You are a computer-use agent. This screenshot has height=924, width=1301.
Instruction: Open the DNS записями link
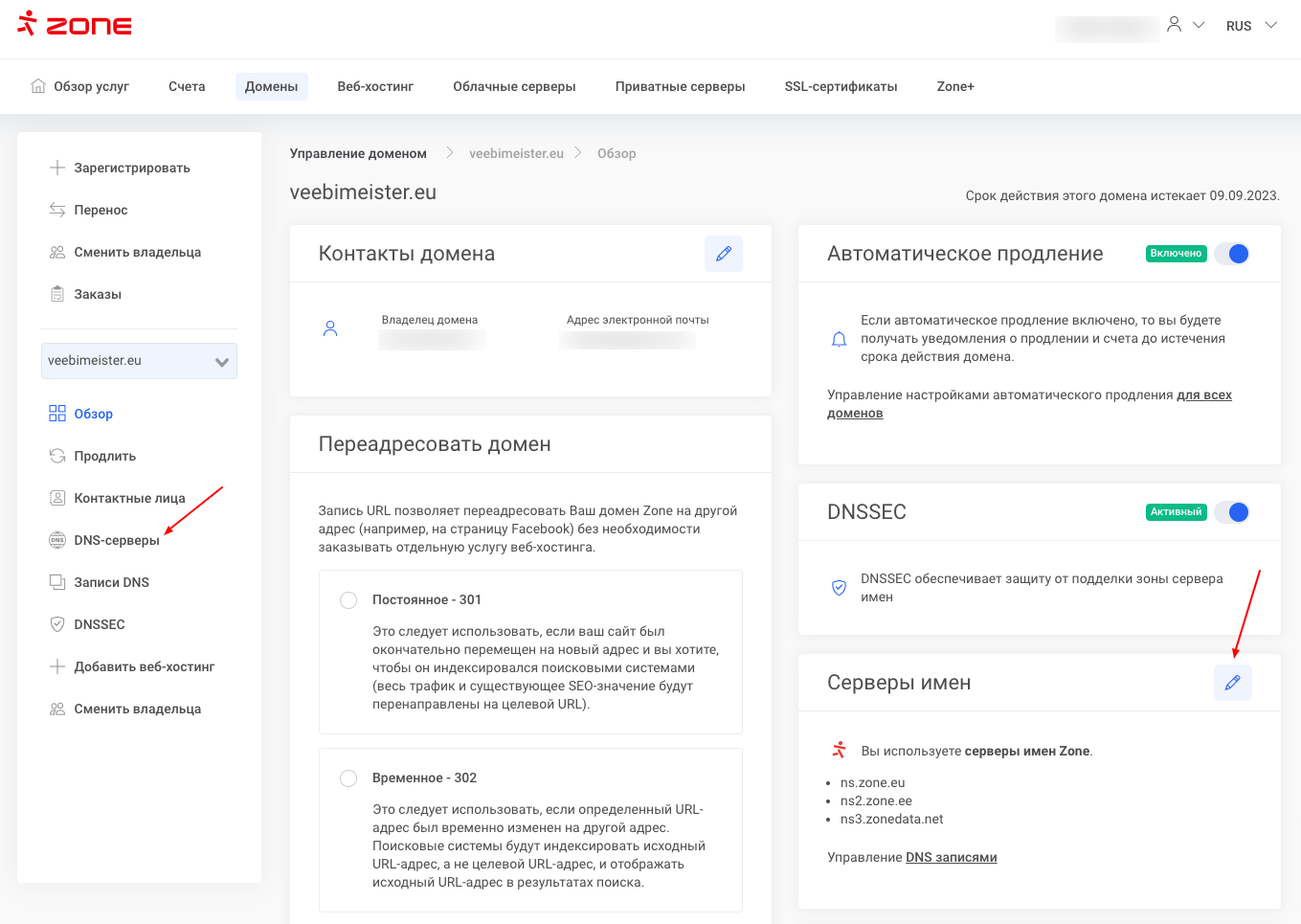(951, 858)
